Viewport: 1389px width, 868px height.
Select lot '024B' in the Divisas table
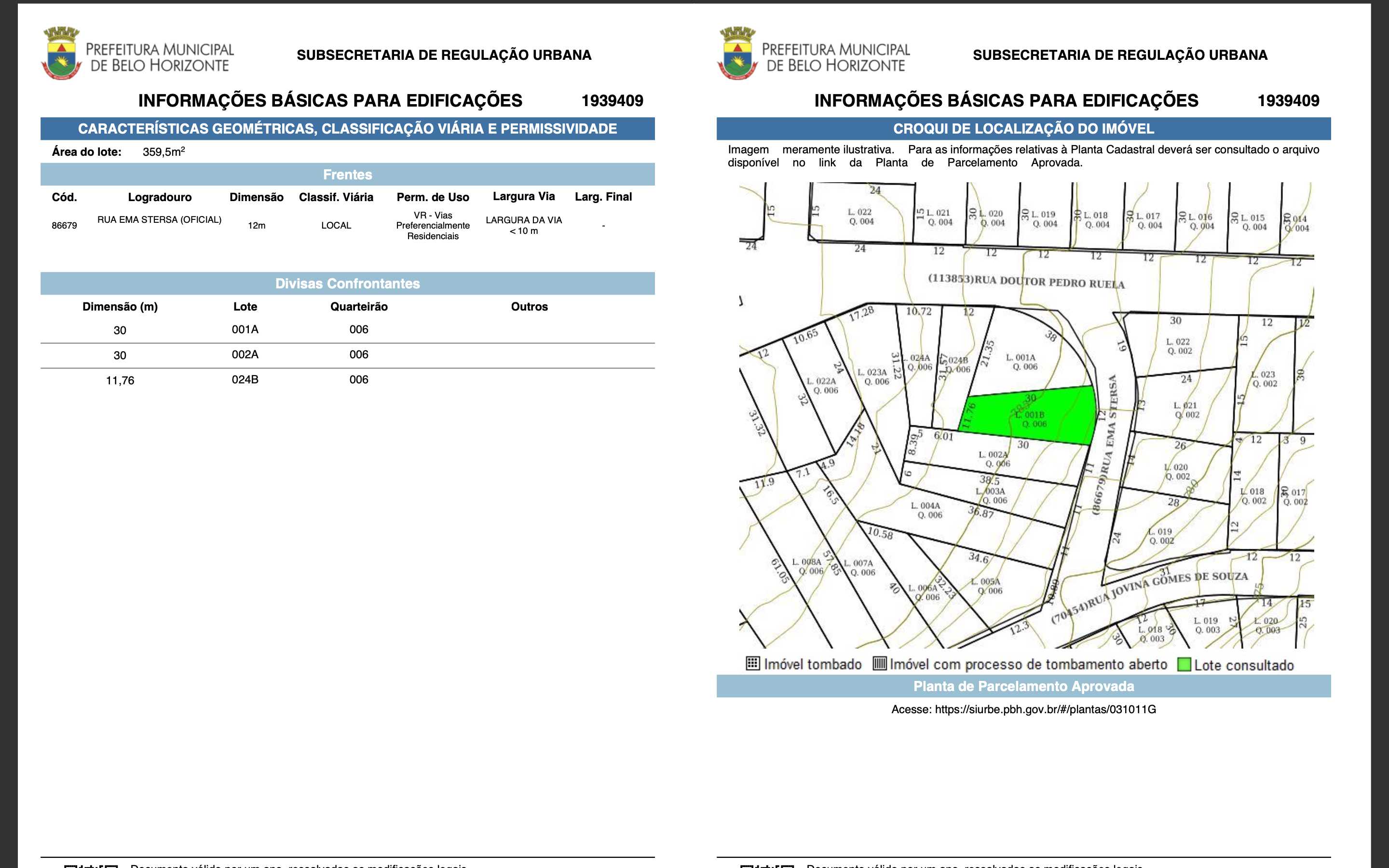(245, 380)
